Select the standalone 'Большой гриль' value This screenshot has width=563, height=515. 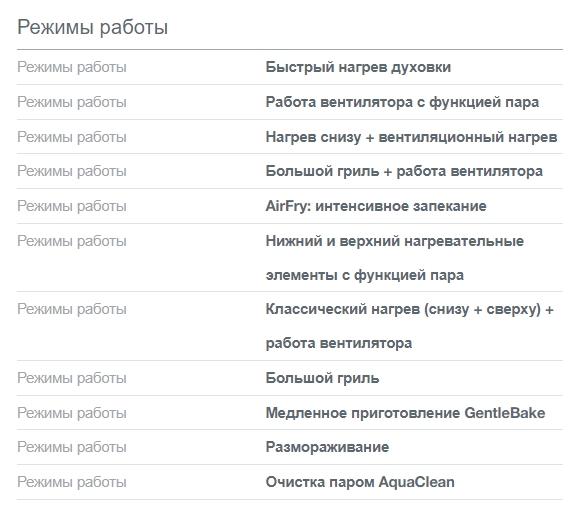pos(322,379)
